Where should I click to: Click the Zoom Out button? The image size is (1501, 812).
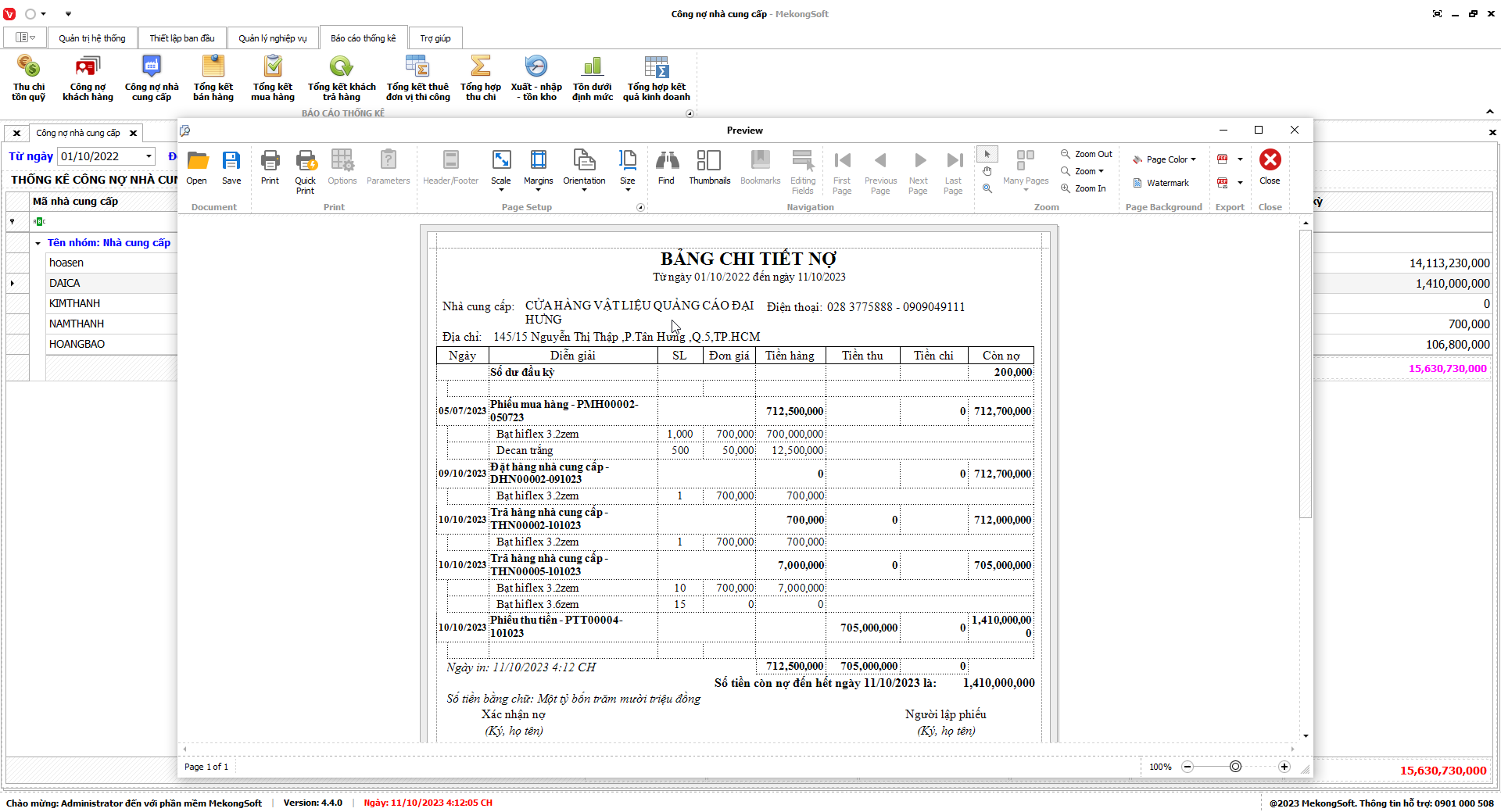point(1086,154)
